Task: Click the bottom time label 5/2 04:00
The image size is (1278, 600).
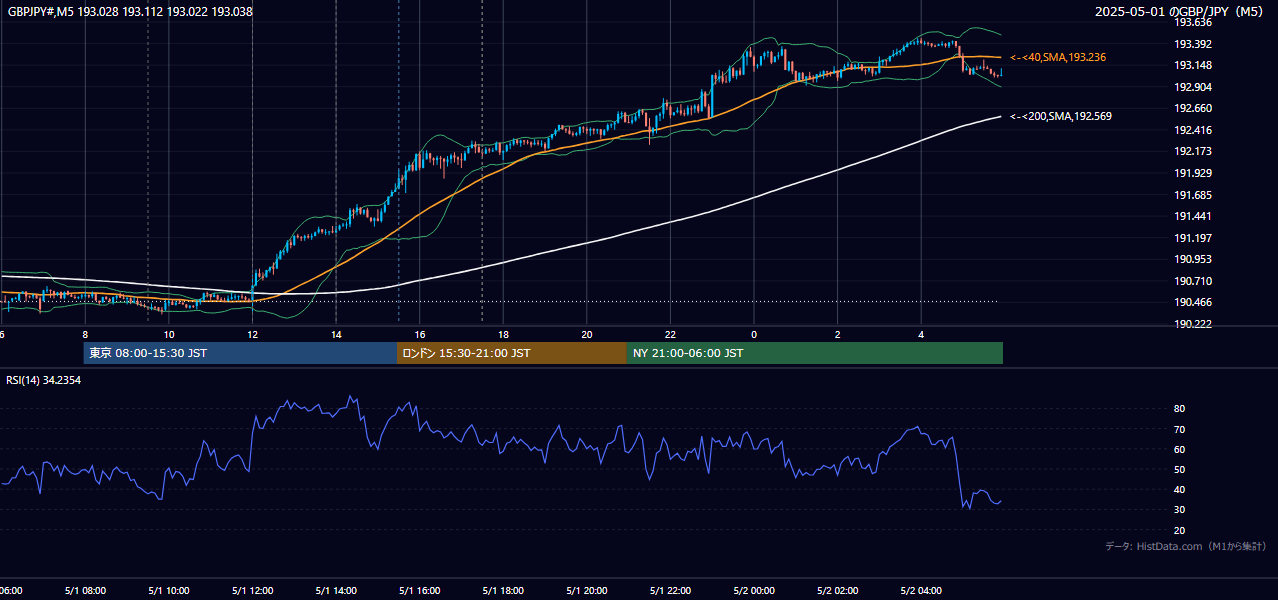Action: coord(921,591)
